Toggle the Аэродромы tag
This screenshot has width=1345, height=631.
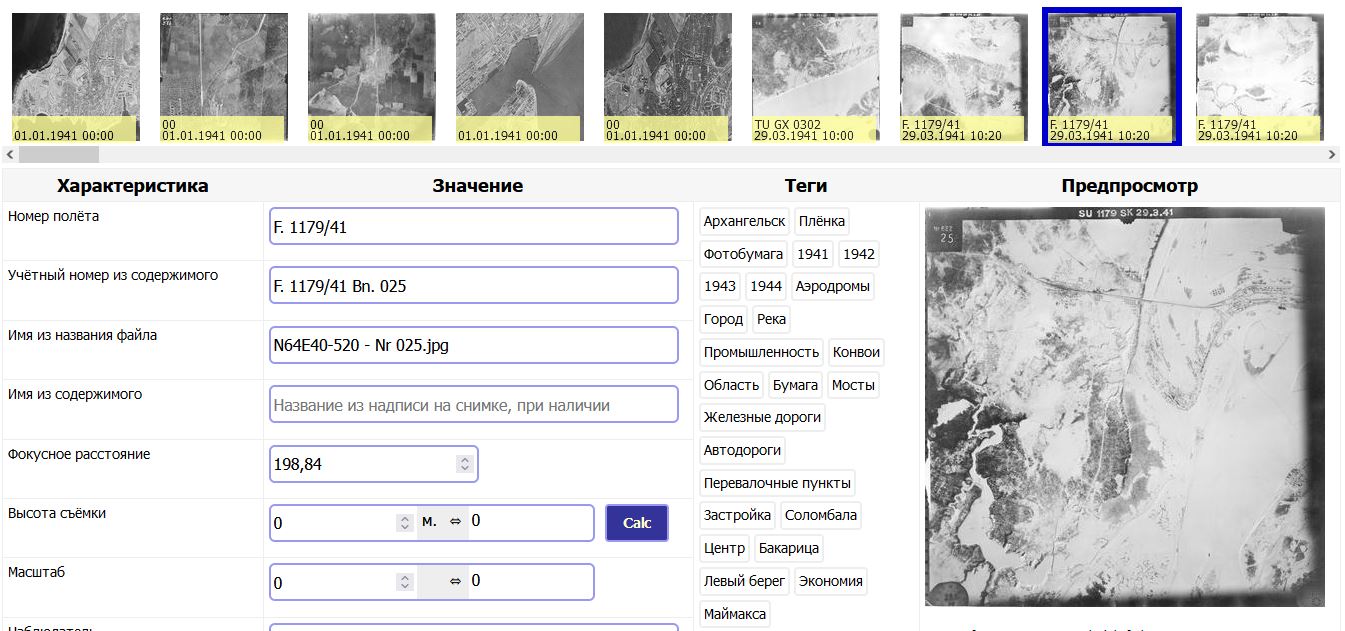pyautogui.click(x=832, y=286)
